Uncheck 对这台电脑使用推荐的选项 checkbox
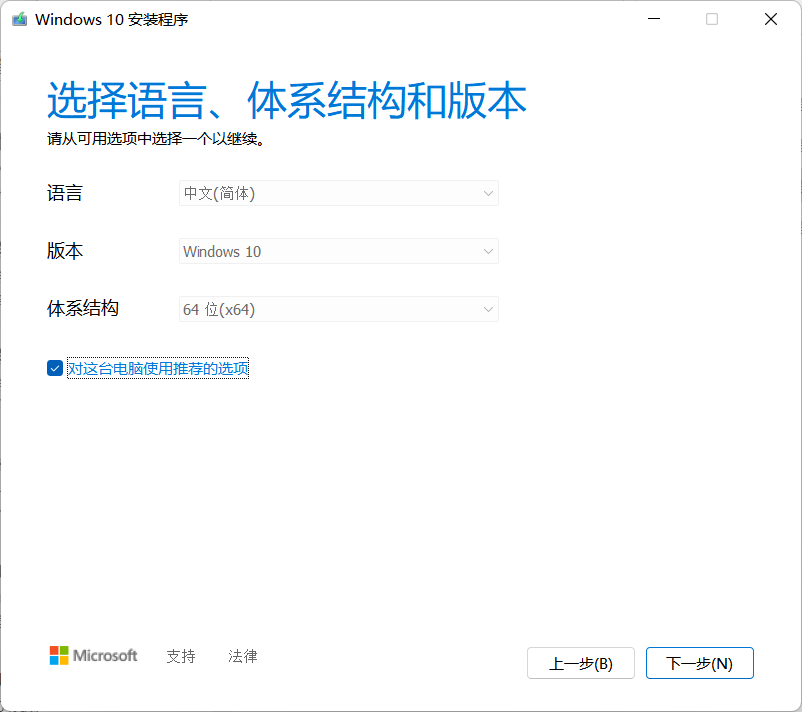Image resolution: width=802 pixels, height=712 pixels. coord(55,368)
